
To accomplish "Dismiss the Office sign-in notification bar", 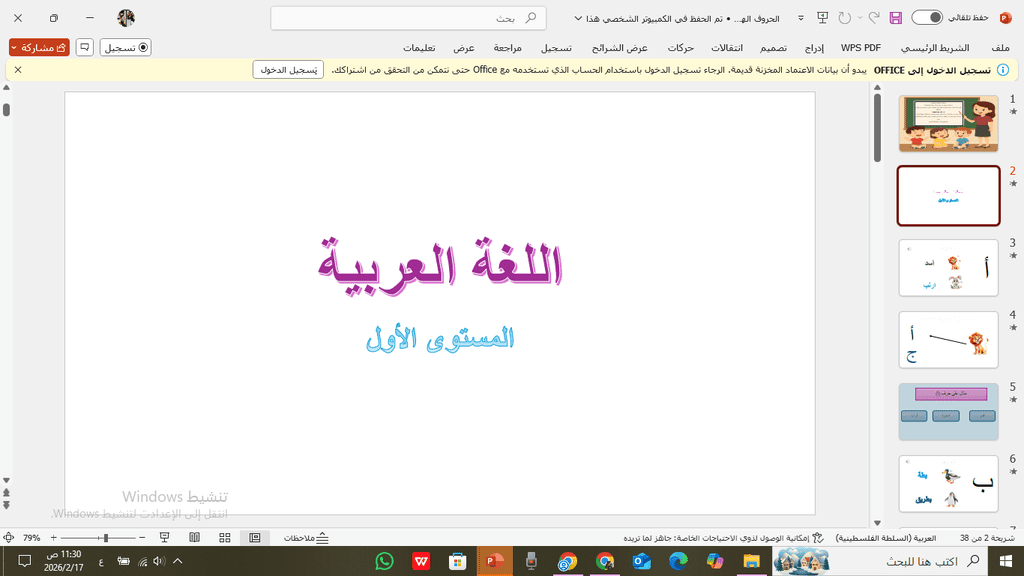I will (18, 69).
